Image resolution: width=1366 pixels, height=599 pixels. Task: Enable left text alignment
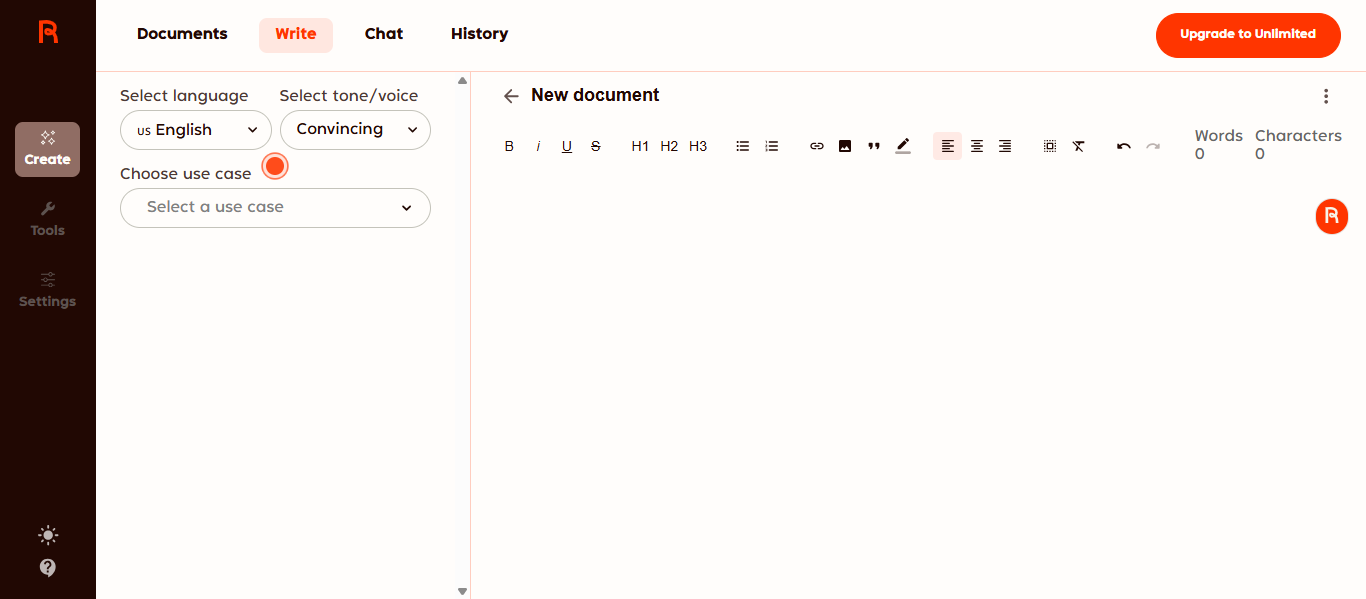948,146
